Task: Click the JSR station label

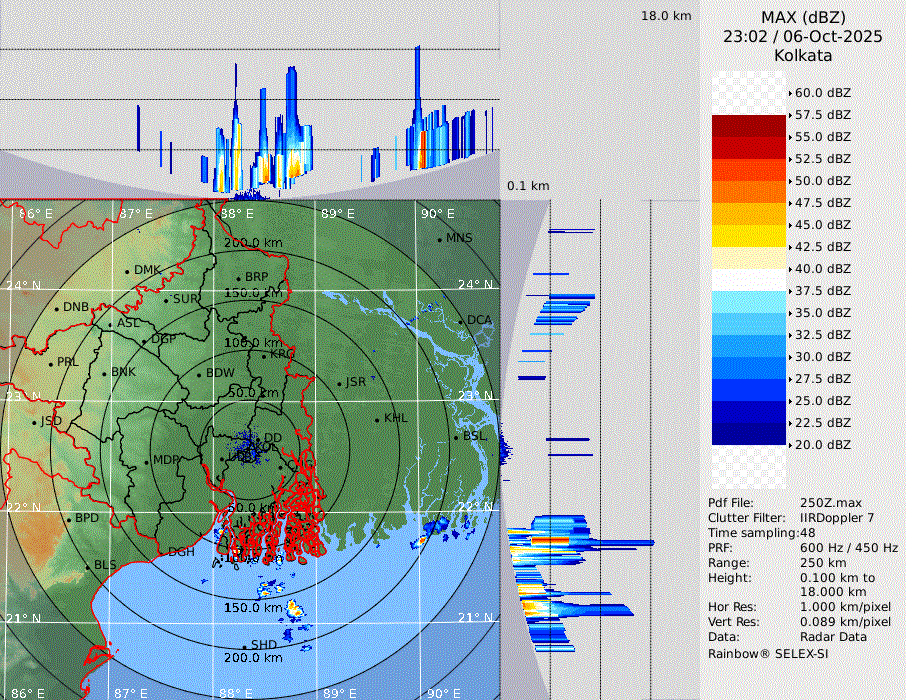Action: (x=356, y=382)
